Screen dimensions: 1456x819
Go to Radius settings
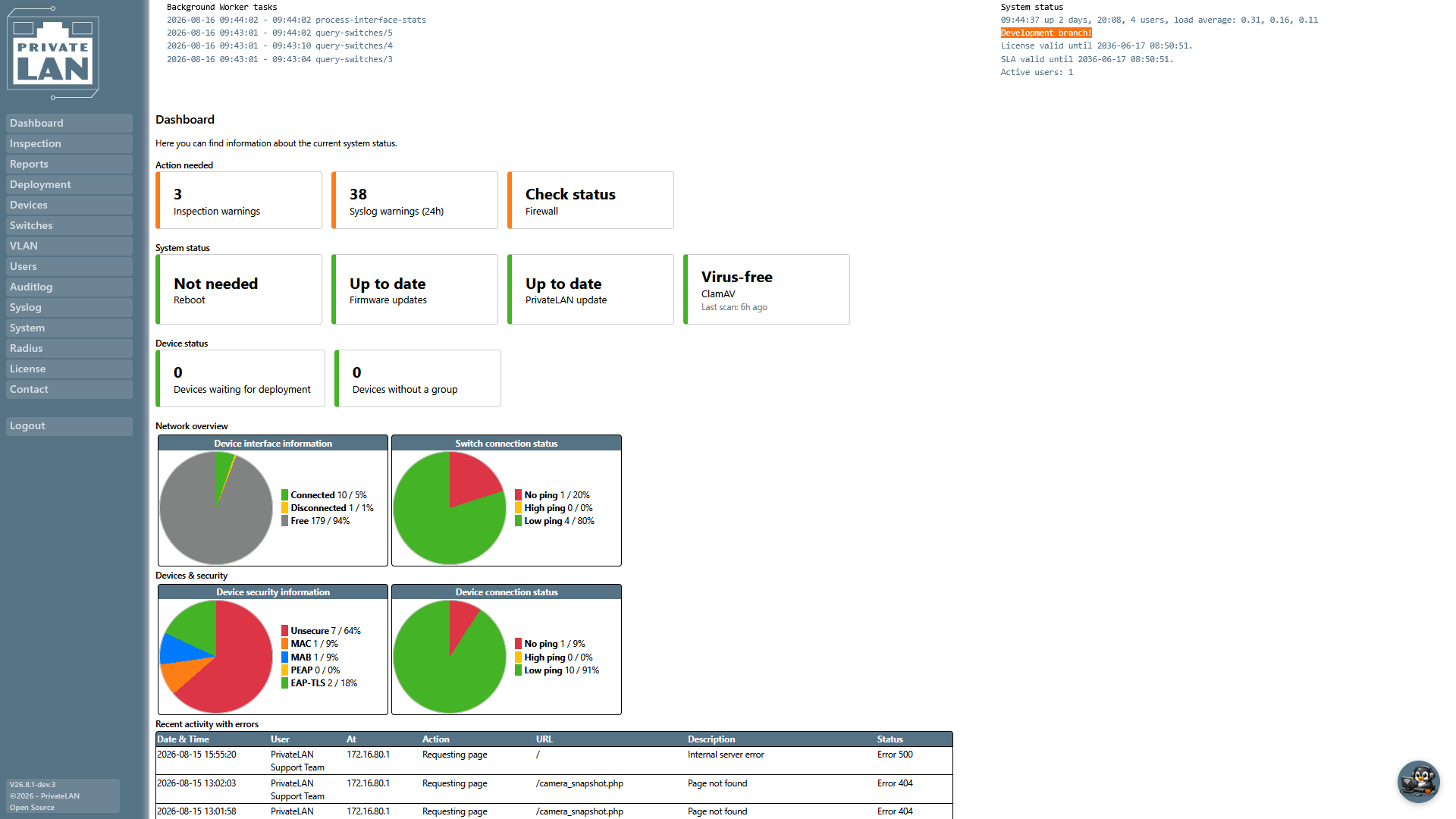69,349
